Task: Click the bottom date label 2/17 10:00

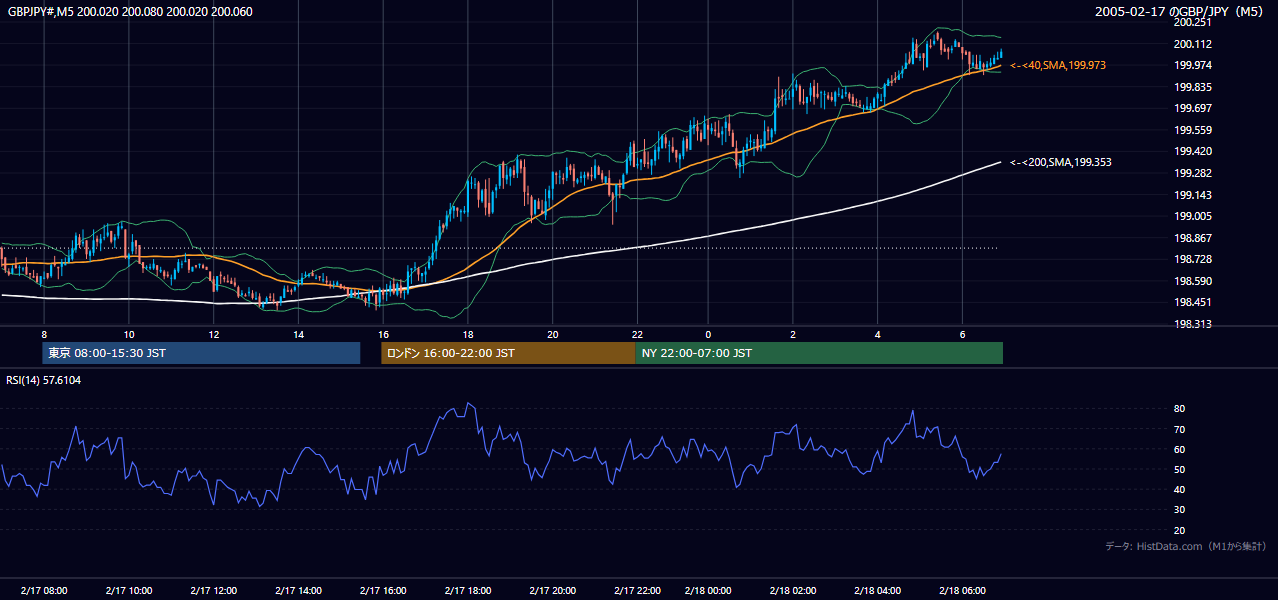Action: coord(128,591)
